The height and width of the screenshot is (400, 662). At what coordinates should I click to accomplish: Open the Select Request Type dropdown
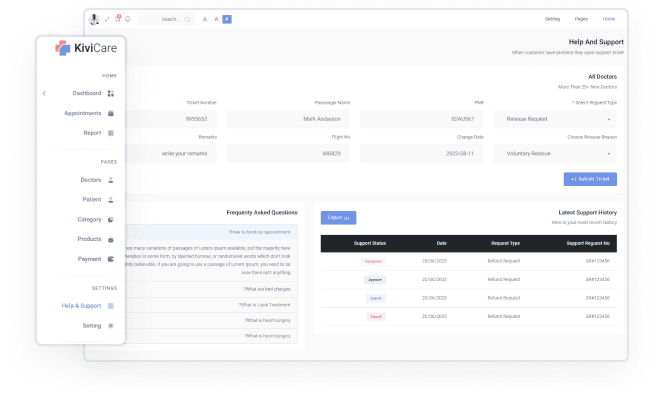[555, 119]
